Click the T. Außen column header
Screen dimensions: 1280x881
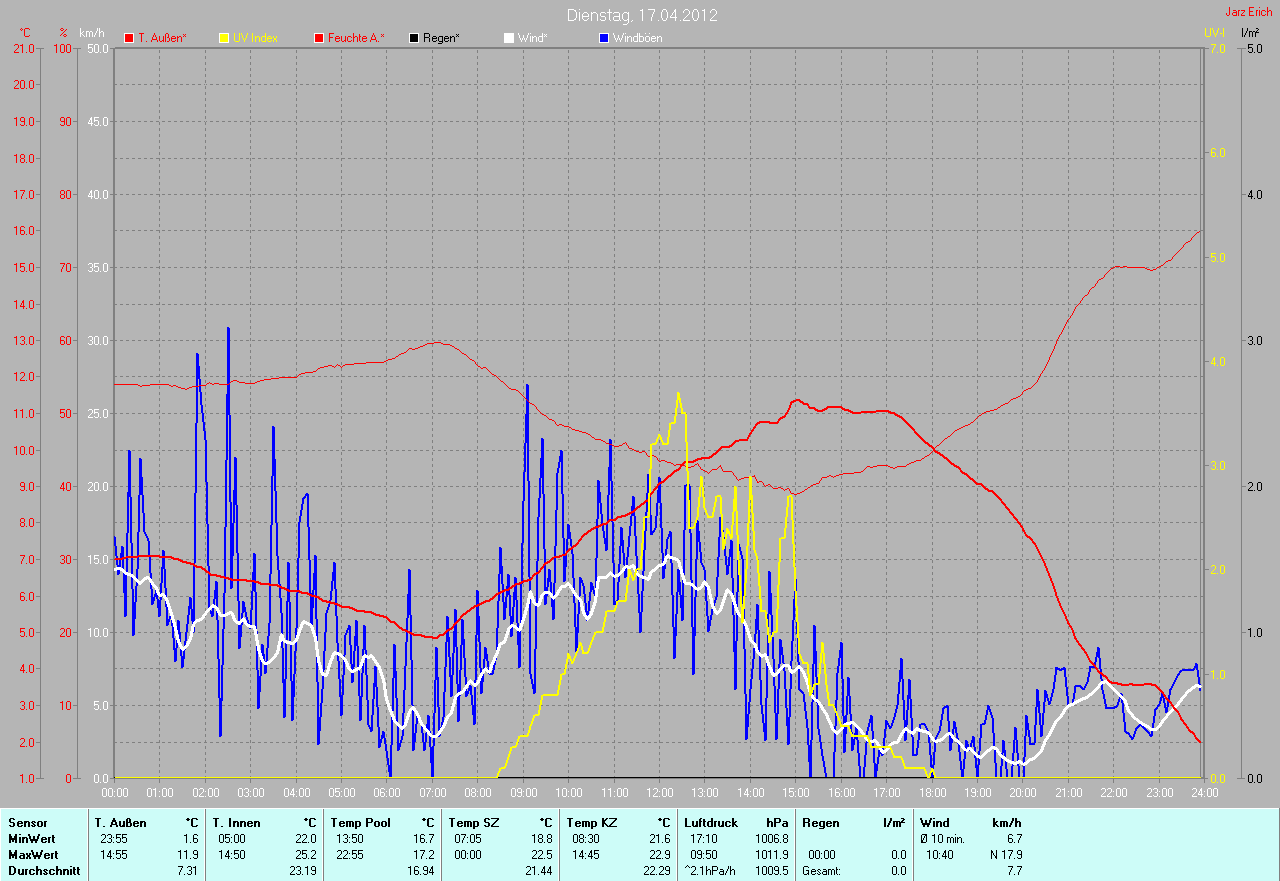pyautogui.click(x=120, y=823)
